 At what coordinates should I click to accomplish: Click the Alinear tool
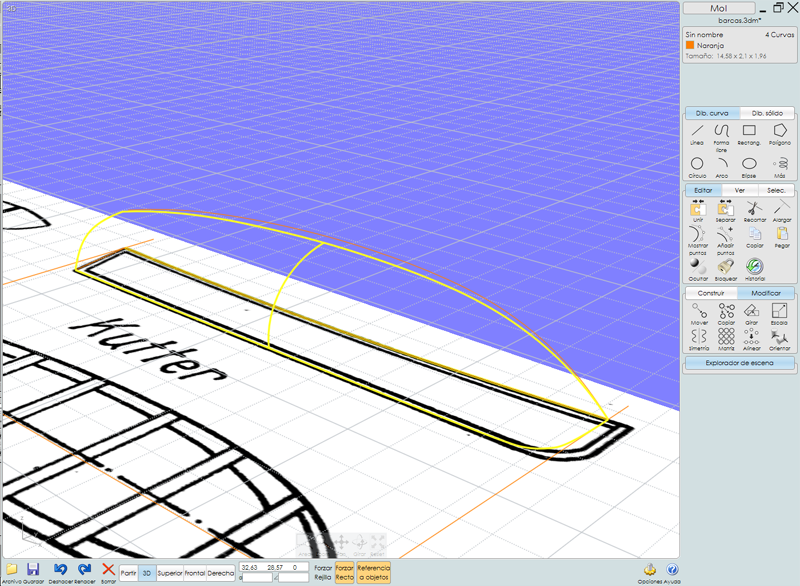(752, 339)
